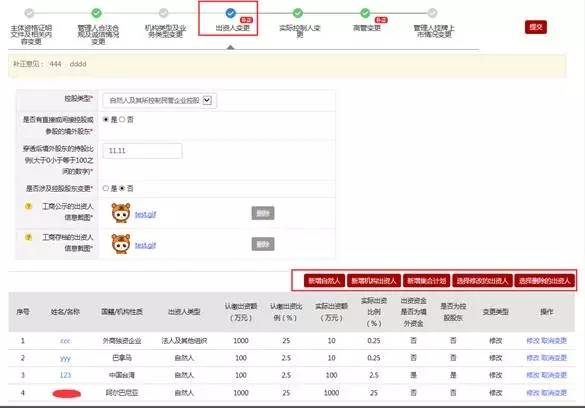Select the 出资人变更 step label
585x408 pixels.
(x=232, y=28)
